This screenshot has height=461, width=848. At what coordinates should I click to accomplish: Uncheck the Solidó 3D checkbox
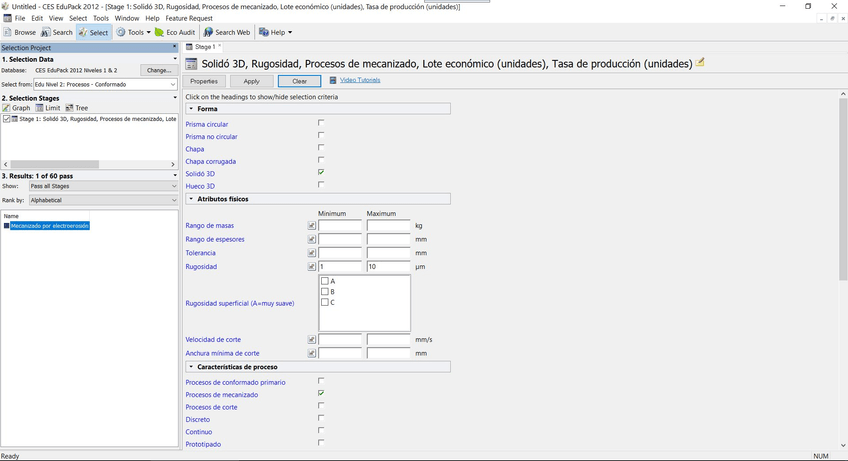pyautogui.click(x=321, y=172)
